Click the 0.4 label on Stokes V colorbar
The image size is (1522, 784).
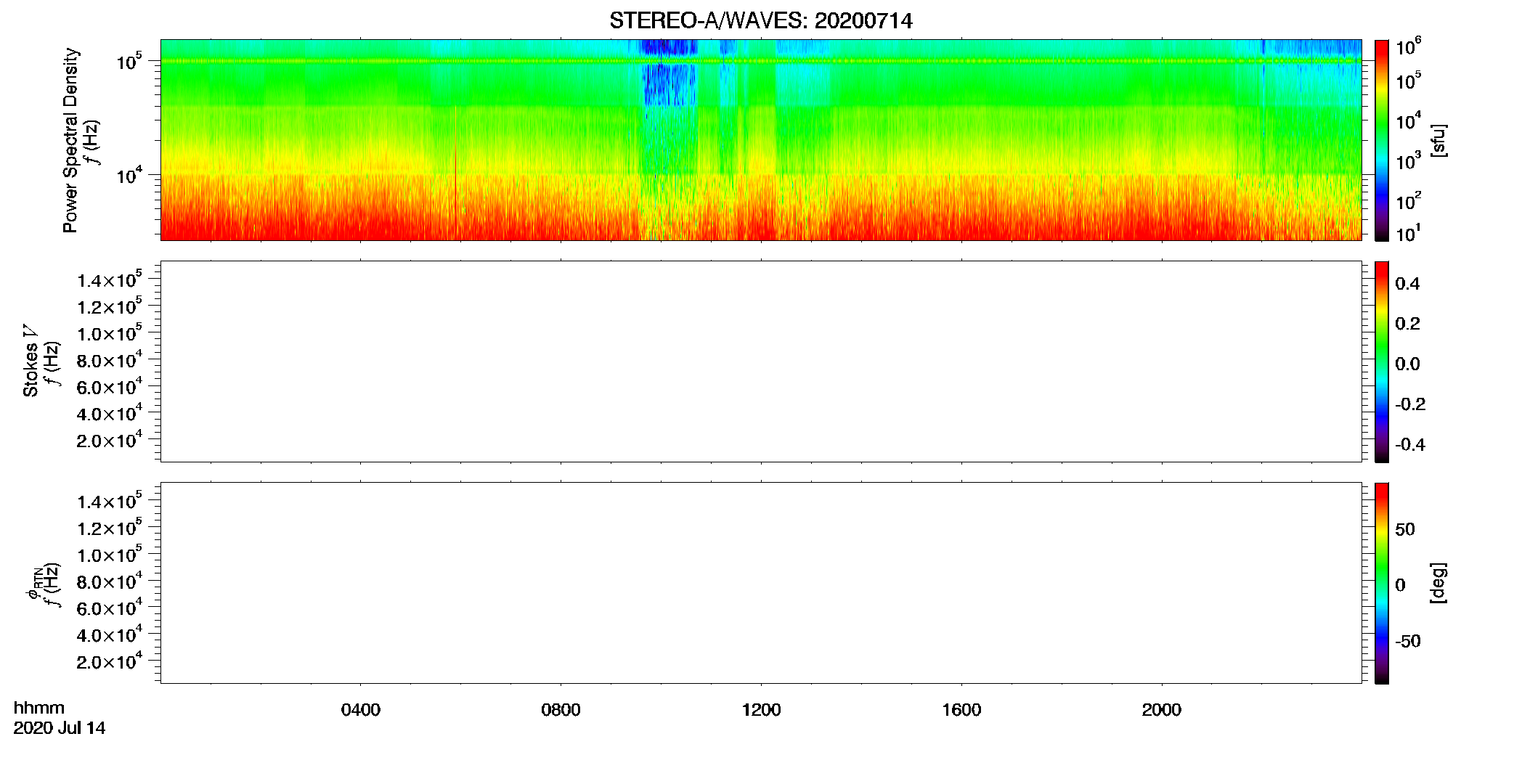pyautogui.click(x=1407, y=284)
